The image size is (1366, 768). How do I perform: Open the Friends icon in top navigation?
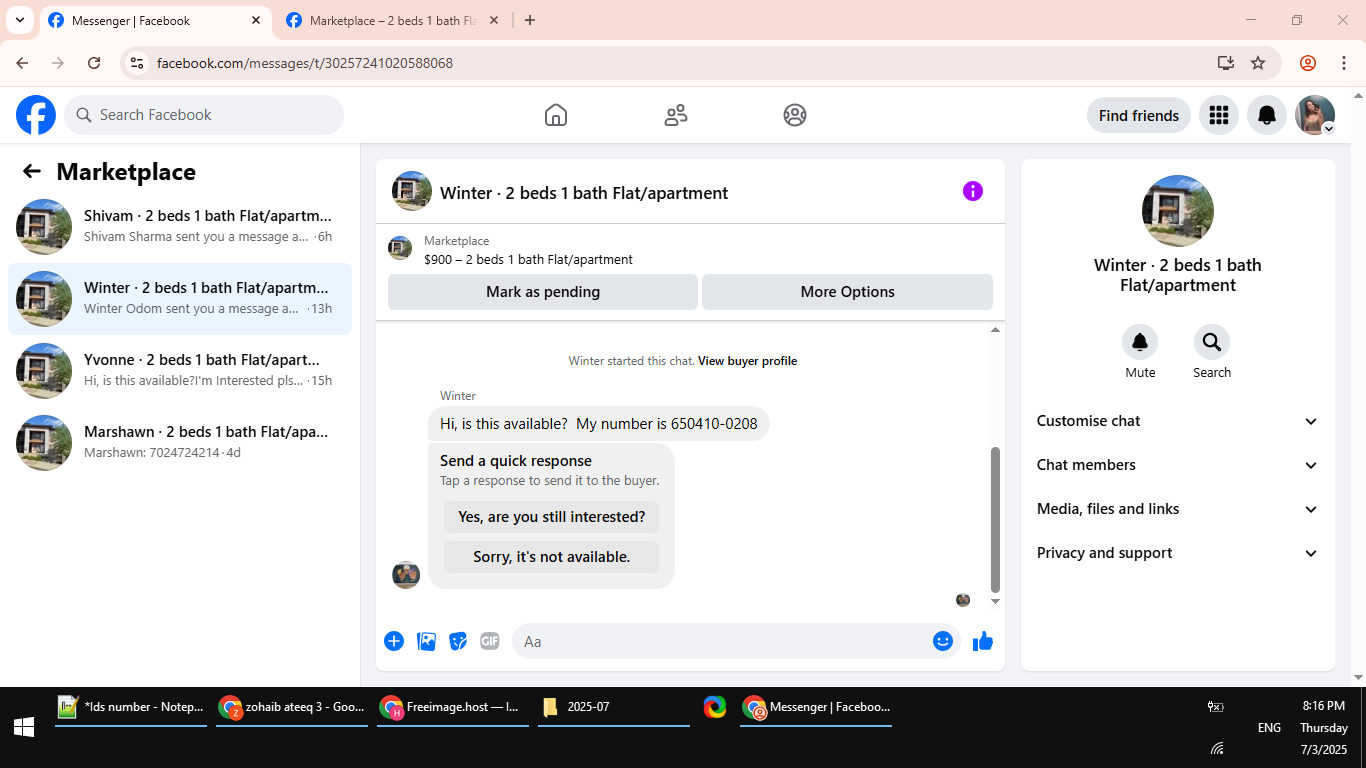[x=676, y=115]
